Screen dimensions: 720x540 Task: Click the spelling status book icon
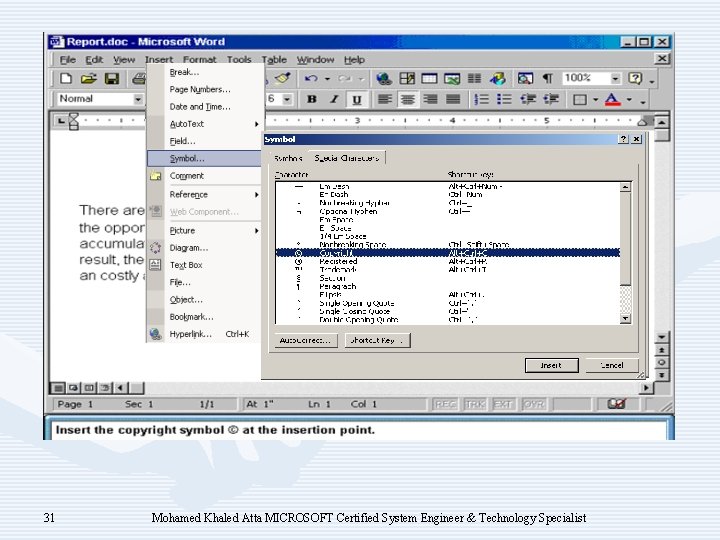click(617, 404)
